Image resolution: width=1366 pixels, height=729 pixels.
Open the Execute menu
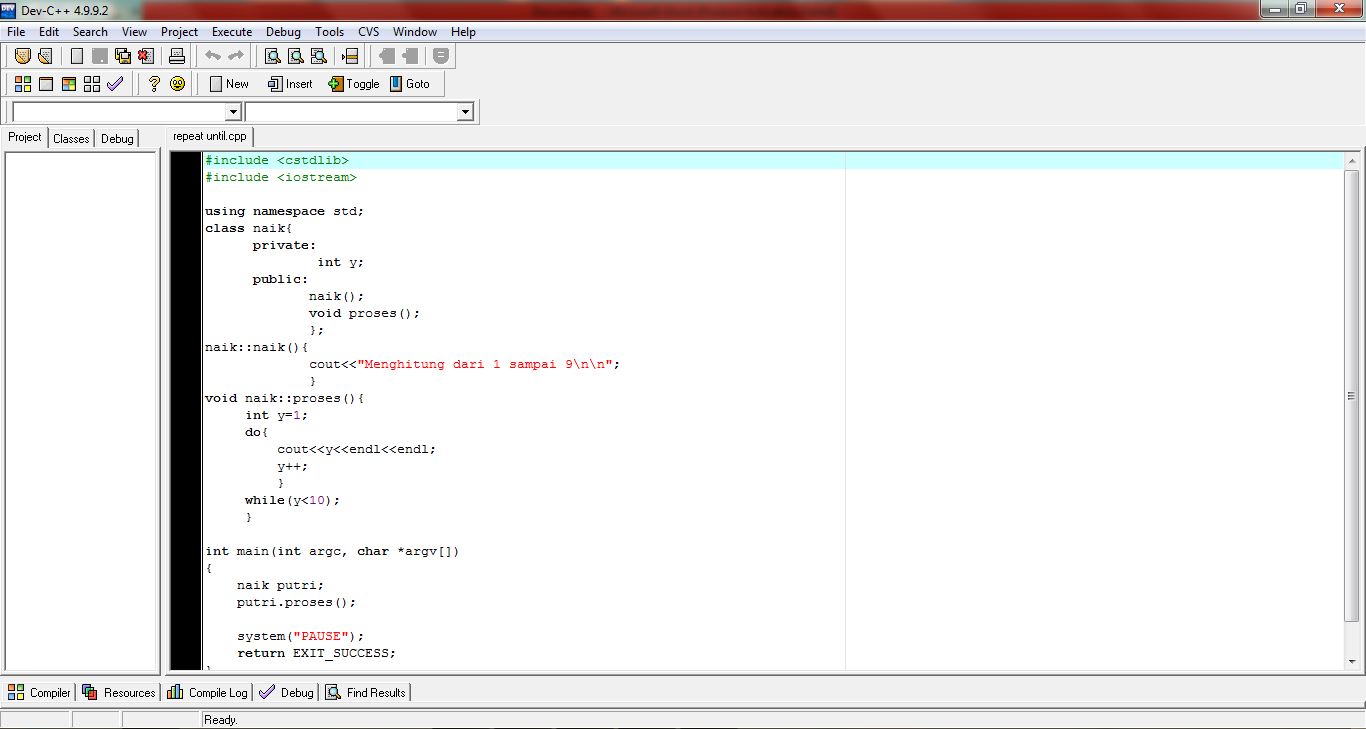click(x=231, y=31)
